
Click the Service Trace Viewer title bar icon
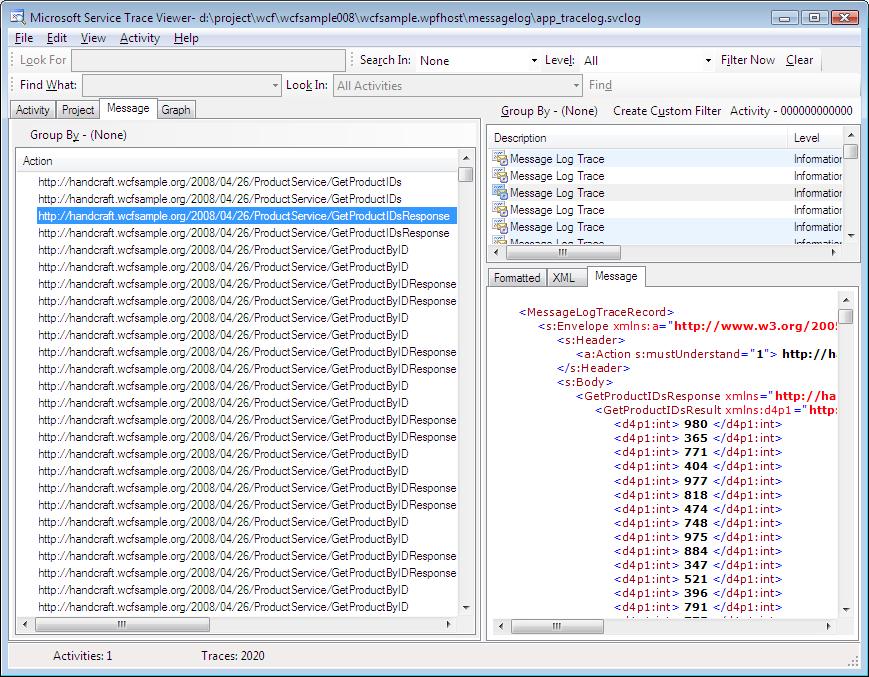coord(17,17)
